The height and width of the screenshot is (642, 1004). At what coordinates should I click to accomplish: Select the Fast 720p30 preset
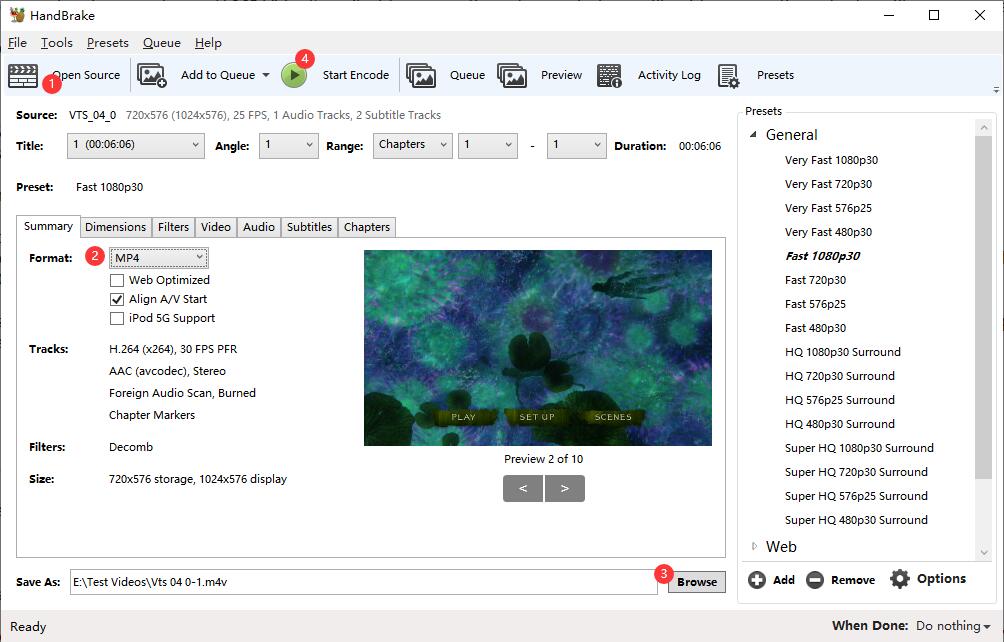pos(816,280)
